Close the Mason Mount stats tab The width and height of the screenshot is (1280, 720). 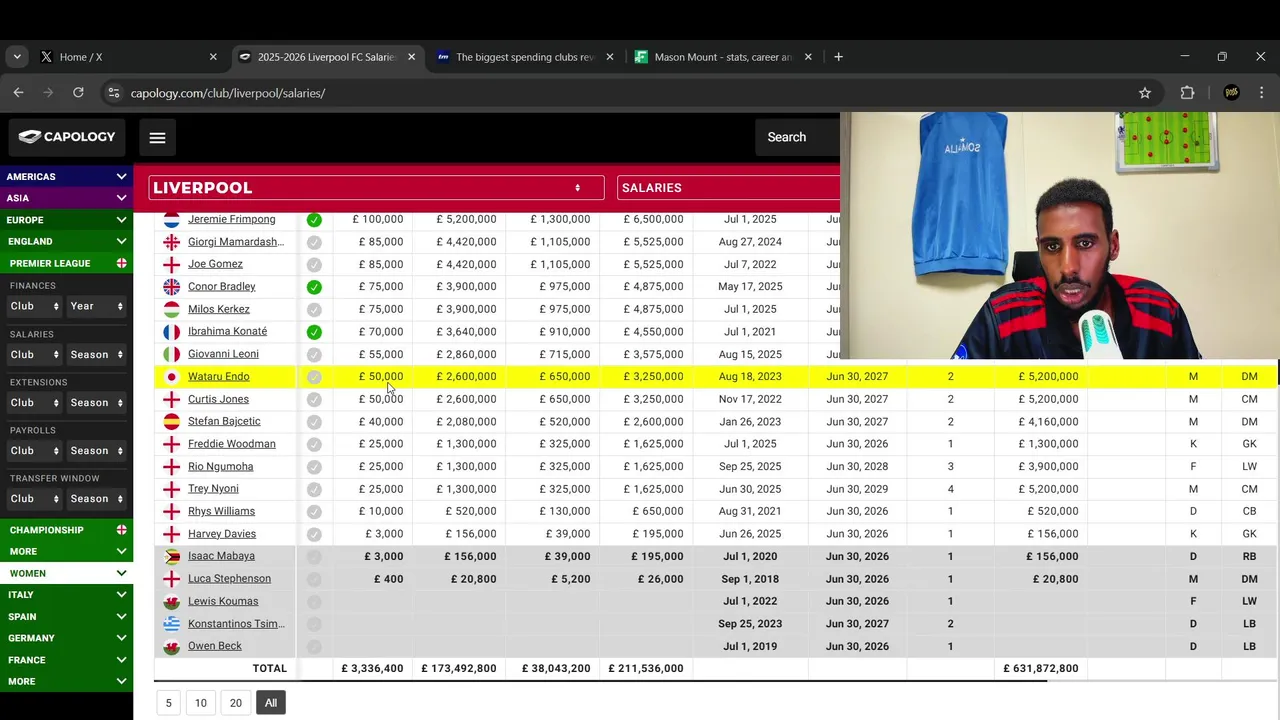tap(808, 57)
